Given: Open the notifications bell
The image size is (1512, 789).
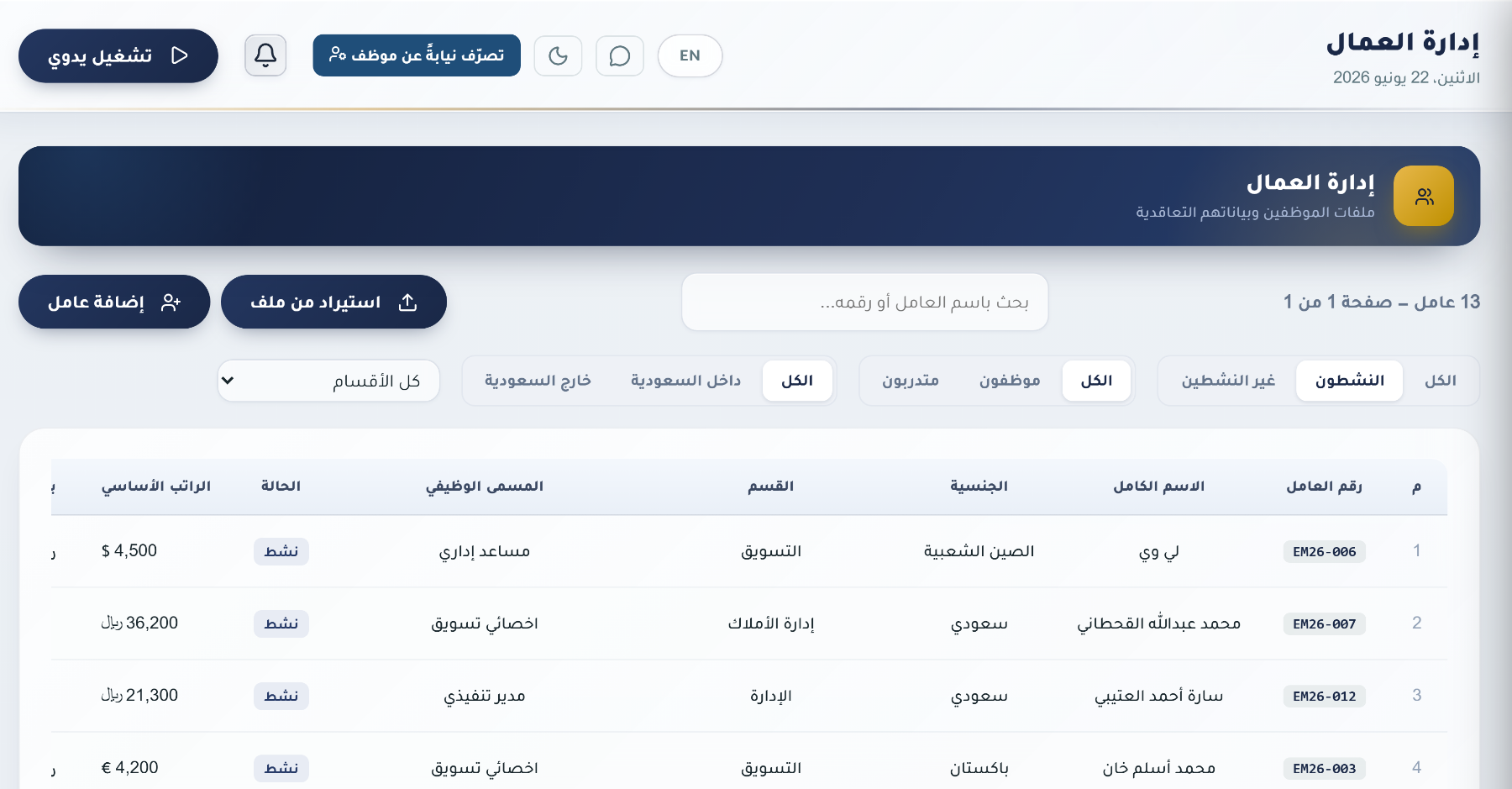Looking at the screenshot, I should click(265, 55).
